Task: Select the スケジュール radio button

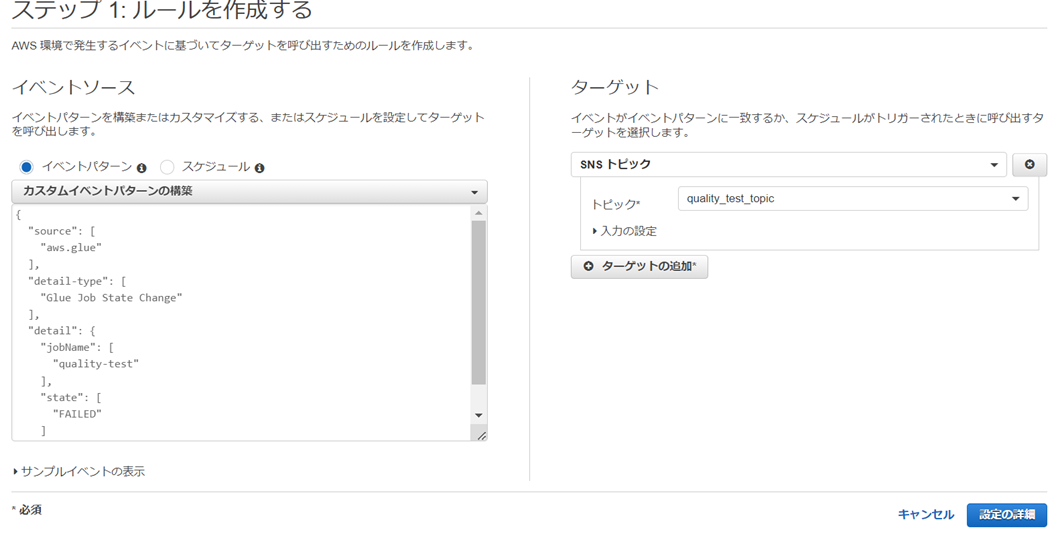Action: click(167, 166)
